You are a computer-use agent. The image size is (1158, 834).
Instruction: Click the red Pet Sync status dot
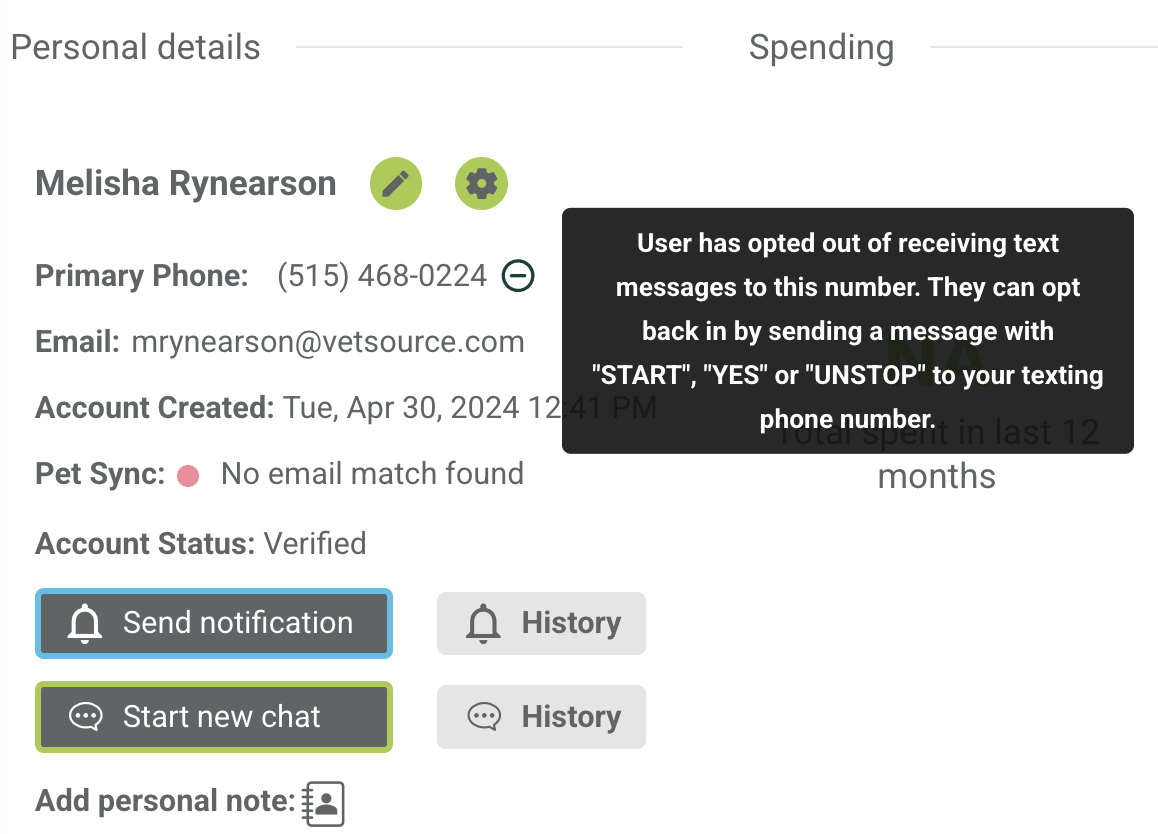tap(188, 475)
